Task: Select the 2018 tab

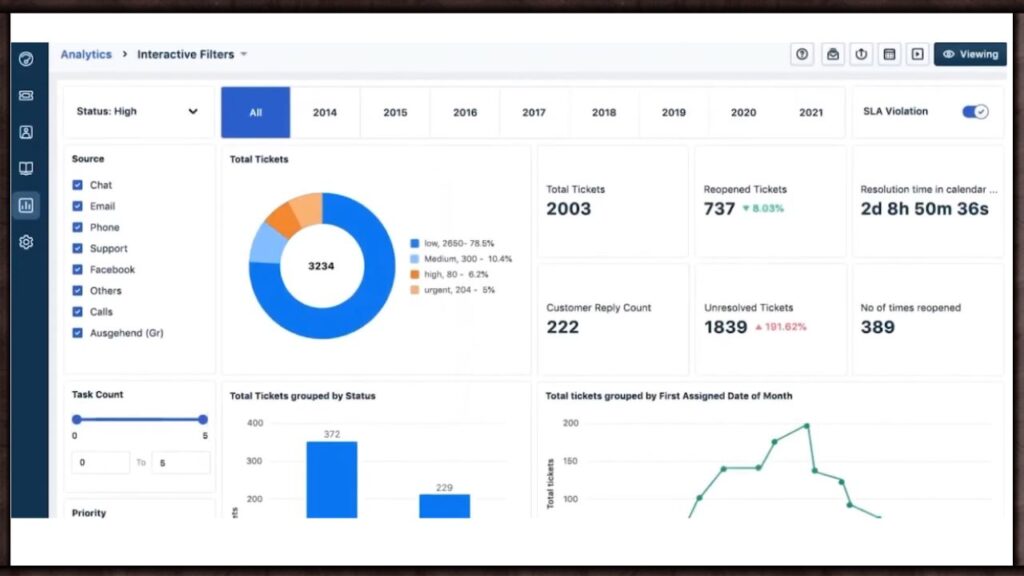Action: pos(604,112)
